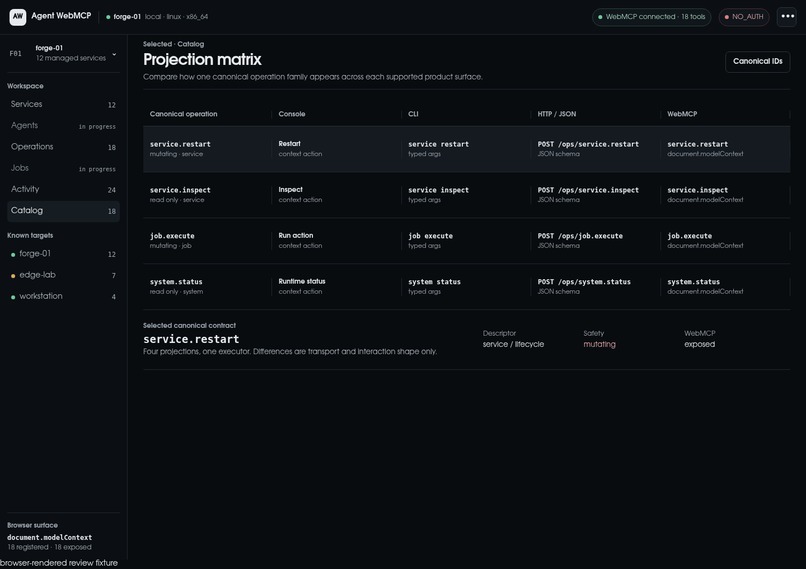The image size is (806, 569).
Task: Click the document.modelContext browser surface label
Action: tap(49, 537)
